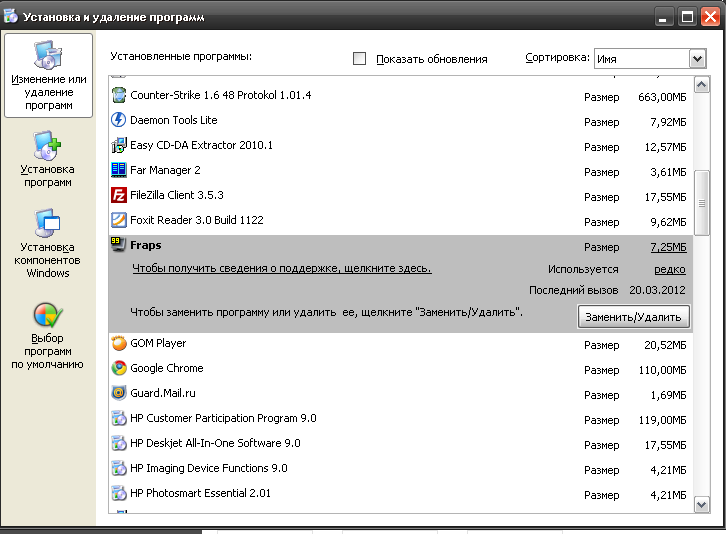
Task: Open the Fraps support information link
Action: (282, 268)
